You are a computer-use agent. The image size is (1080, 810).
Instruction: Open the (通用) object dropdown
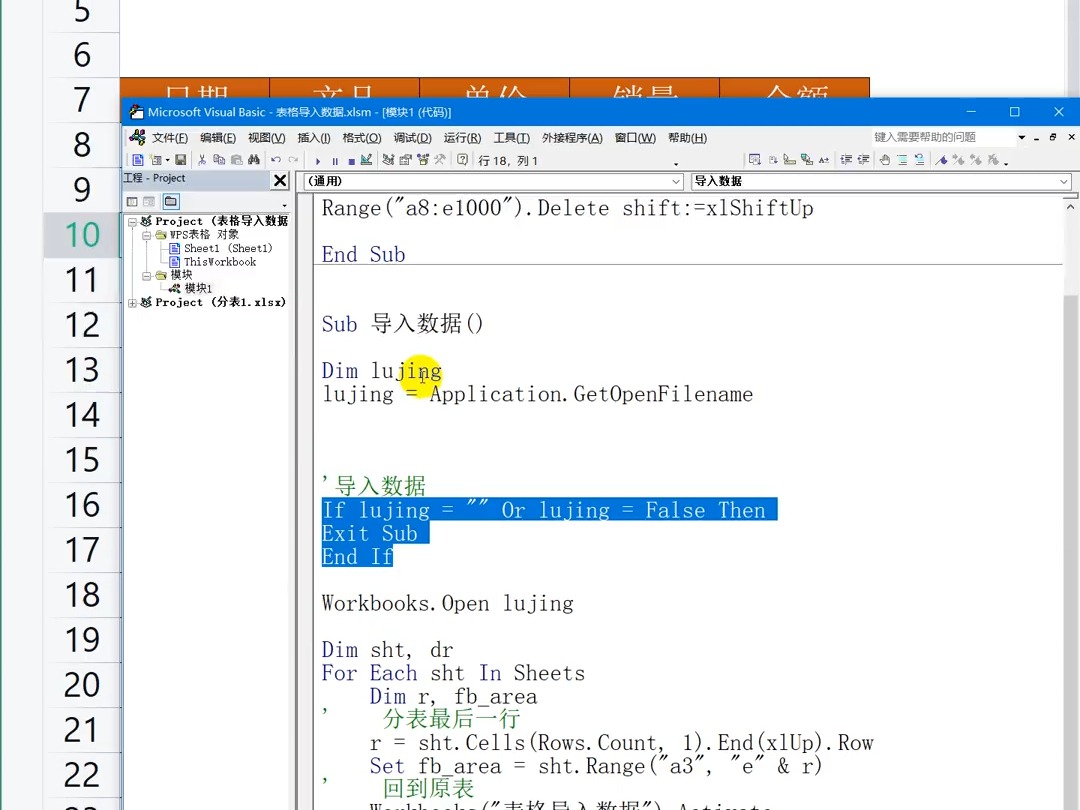coord(676,181)
